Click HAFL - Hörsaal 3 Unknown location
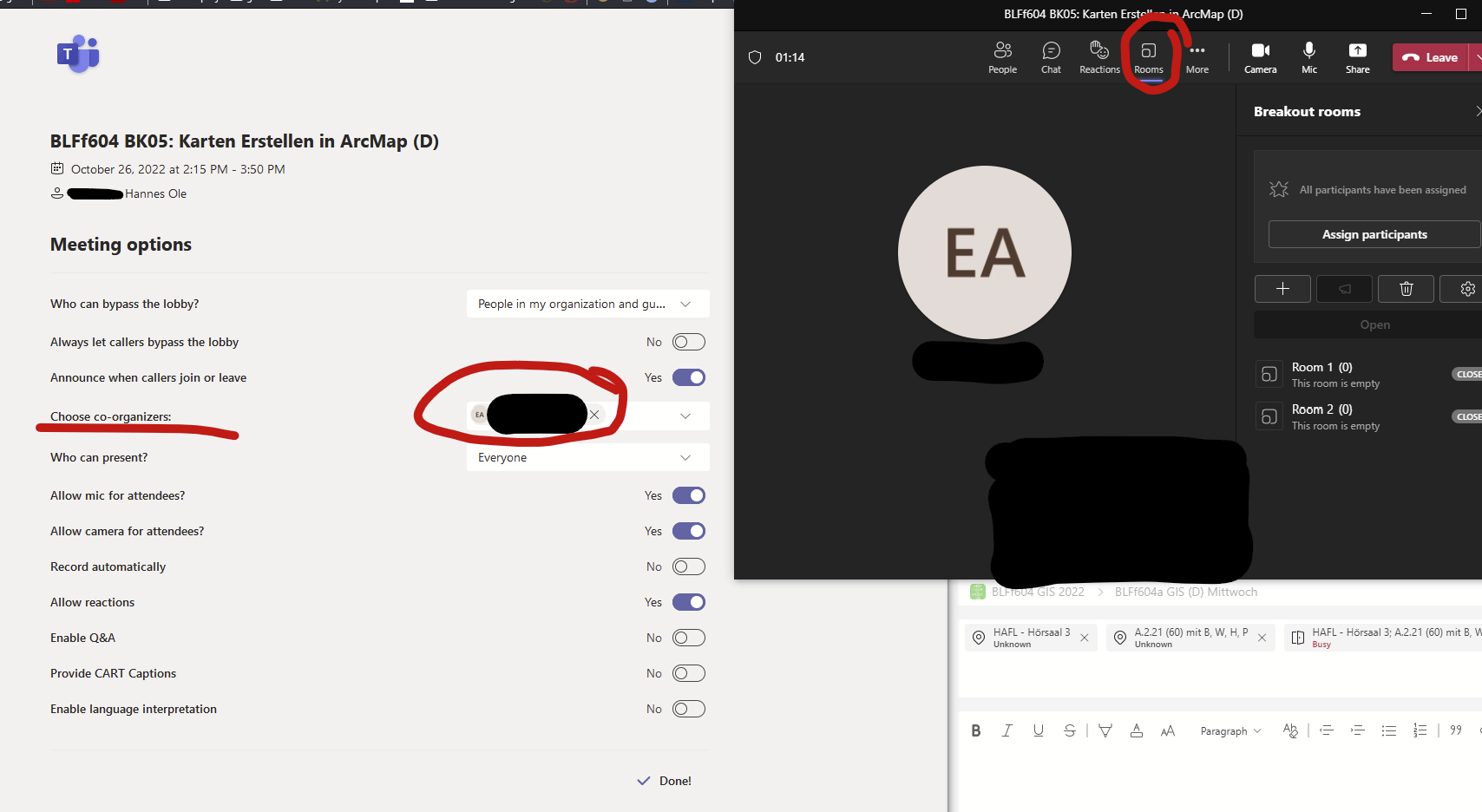This screenshot has width=1482, height=812. click(1032, 638)
